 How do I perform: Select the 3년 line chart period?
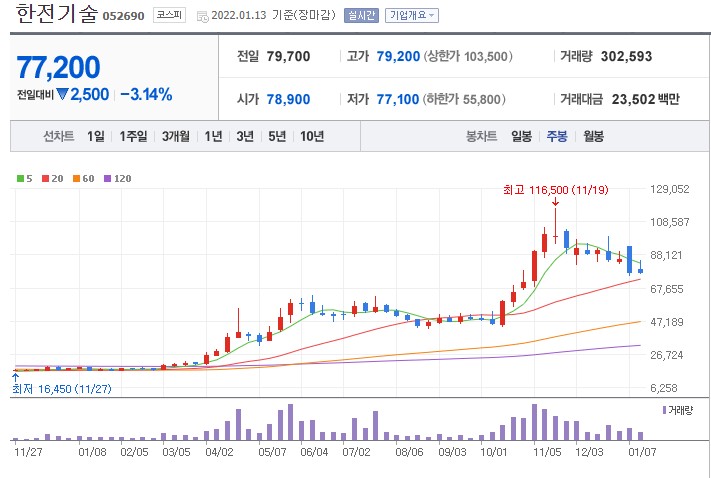(x=245, y=136)
